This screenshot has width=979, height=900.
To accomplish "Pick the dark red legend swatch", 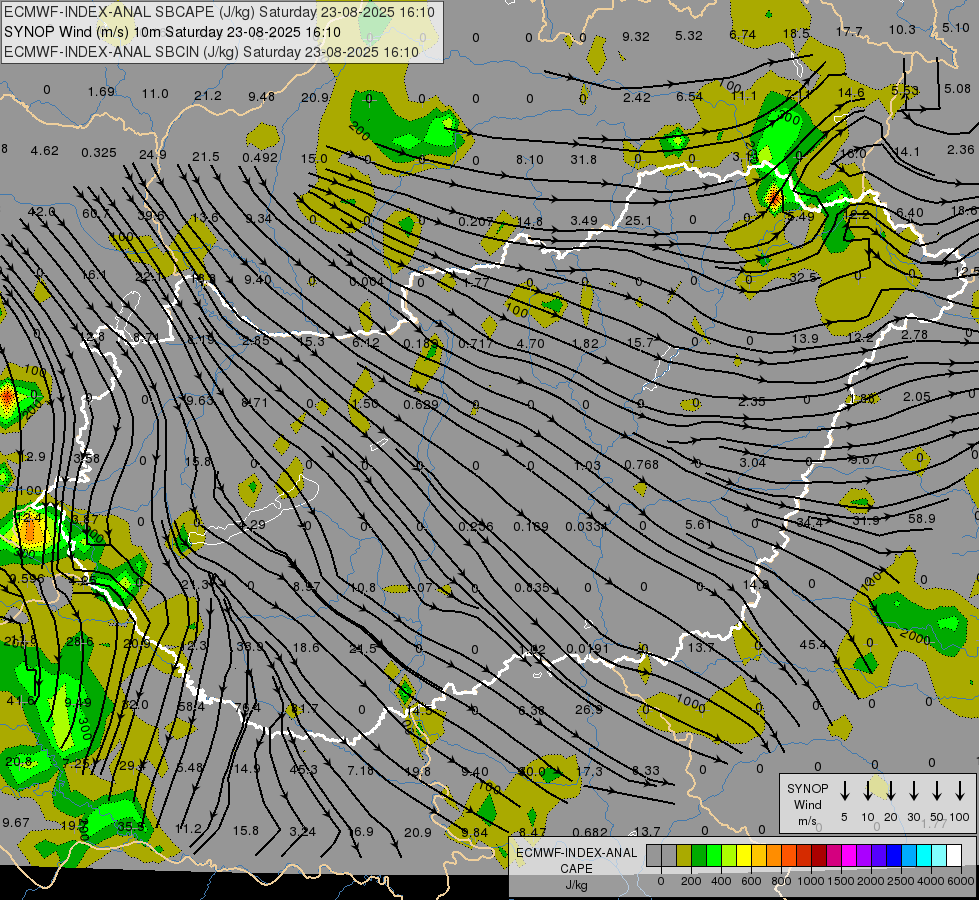I will click(819, 856).
